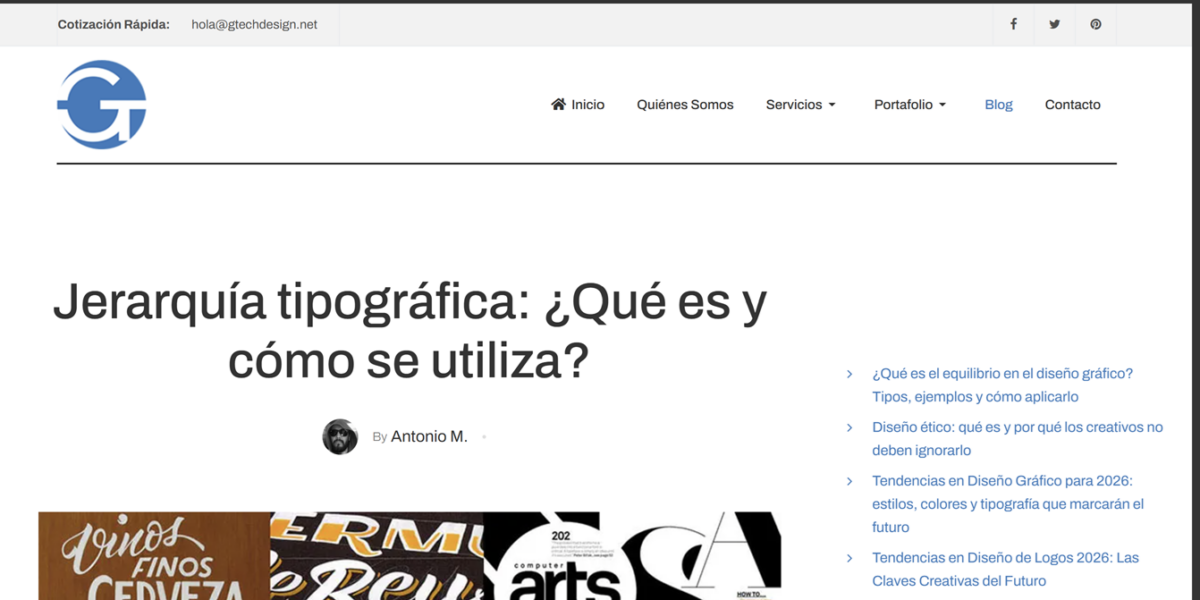Screen dimensions: 1200x600
Task: Open the Pinterest social icon
Action: coord(1096,24)
